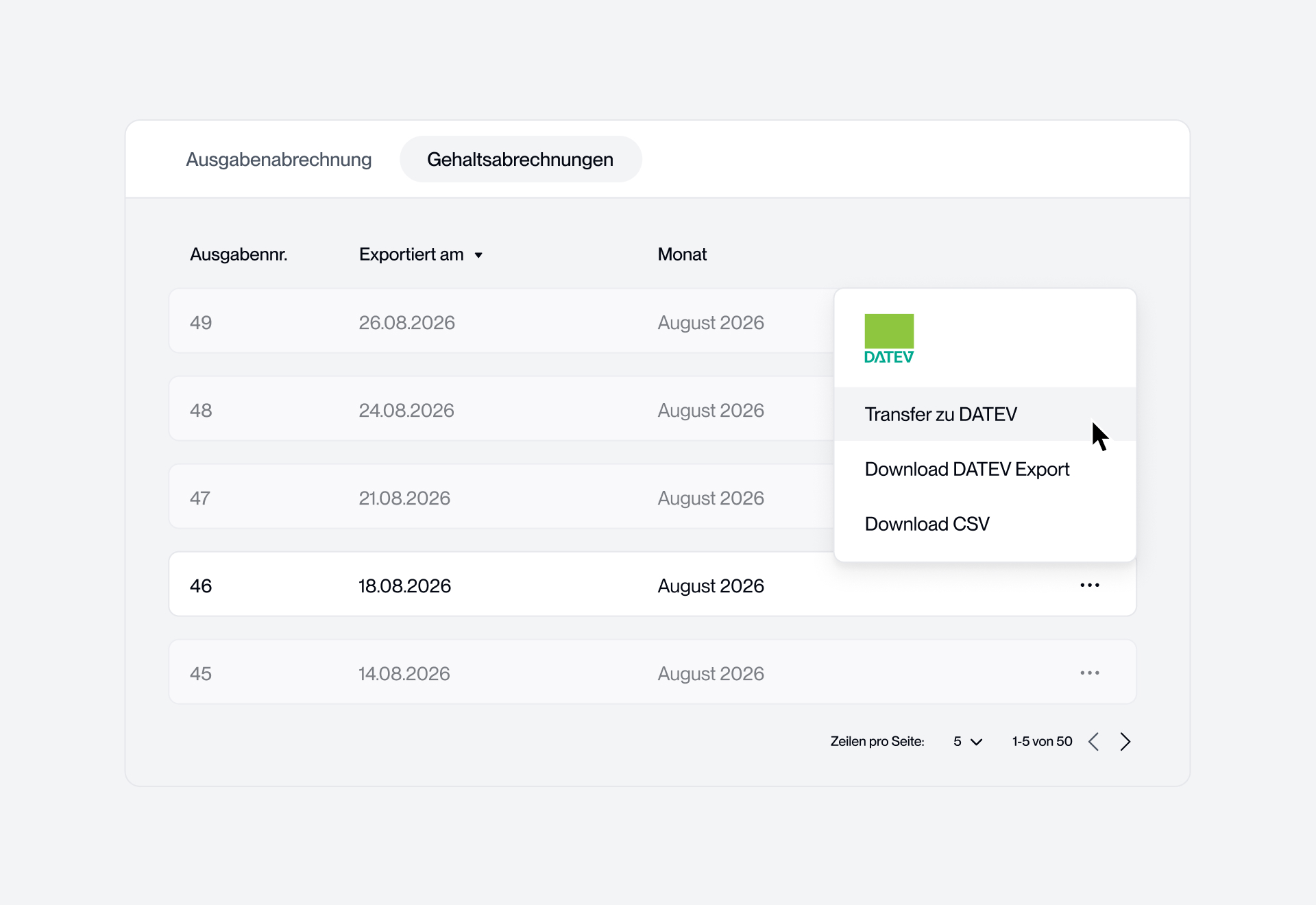Click August 2026 in row 48
Viewport: 1316px width, 905px height.
click(x=711, y=410)
